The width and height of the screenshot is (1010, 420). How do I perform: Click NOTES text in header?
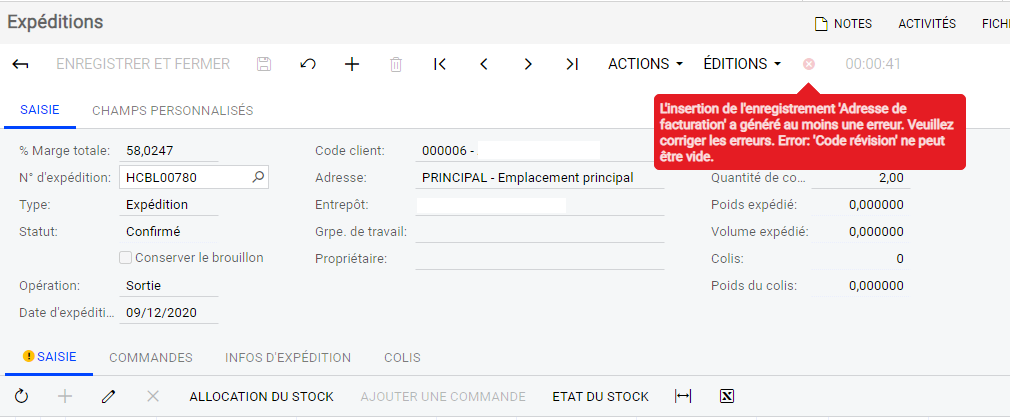[x=853, y=24]
